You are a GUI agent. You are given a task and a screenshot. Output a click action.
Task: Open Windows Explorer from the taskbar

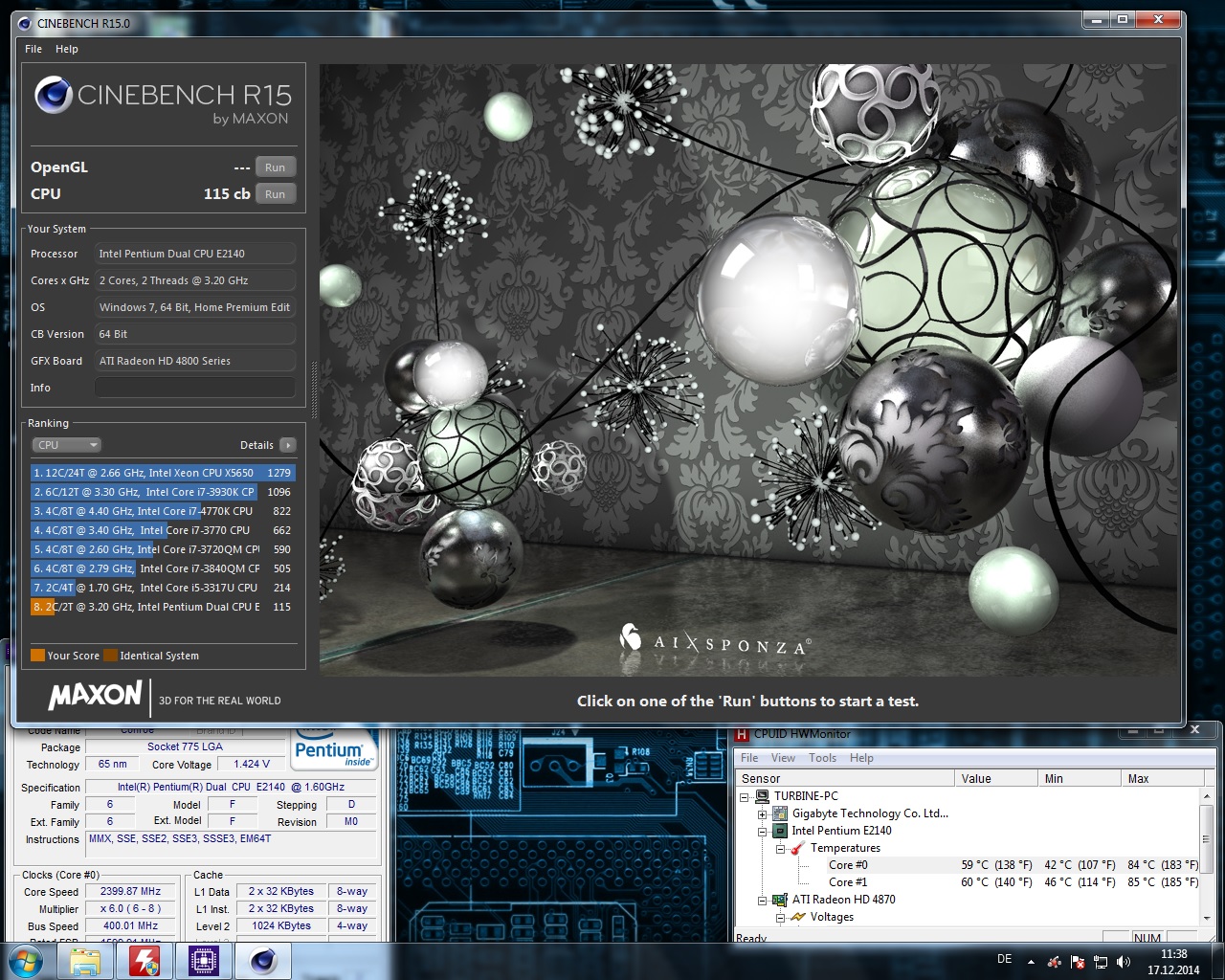[85, 962]
